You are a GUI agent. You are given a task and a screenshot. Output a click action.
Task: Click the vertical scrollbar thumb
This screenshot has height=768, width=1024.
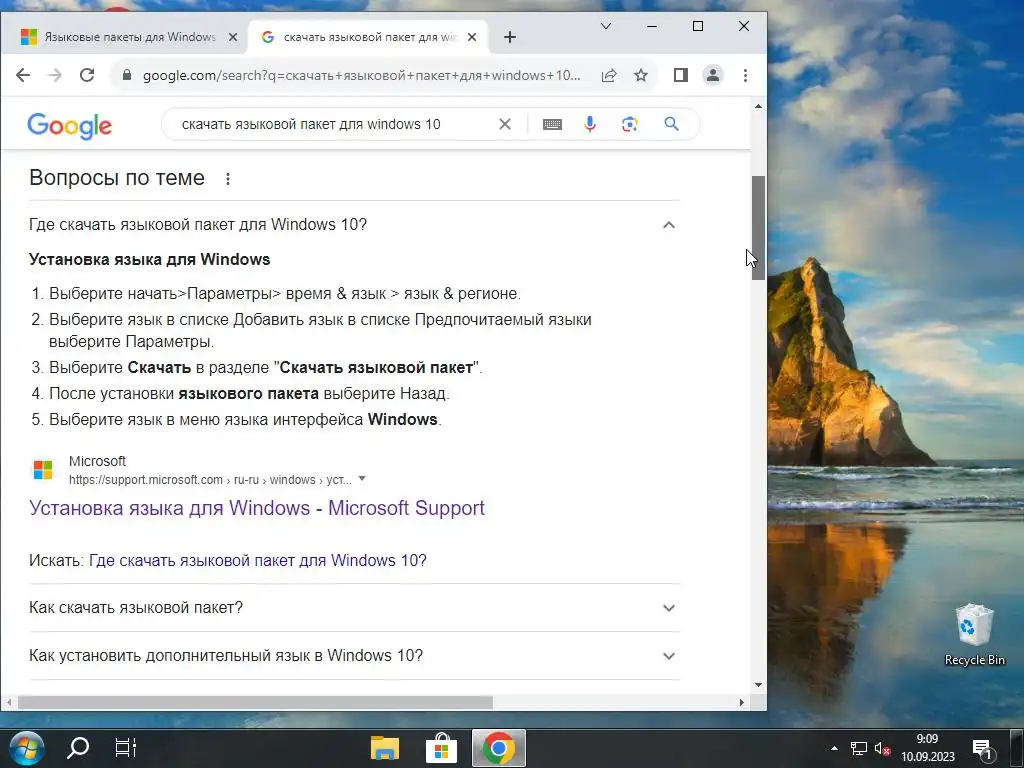758,228
